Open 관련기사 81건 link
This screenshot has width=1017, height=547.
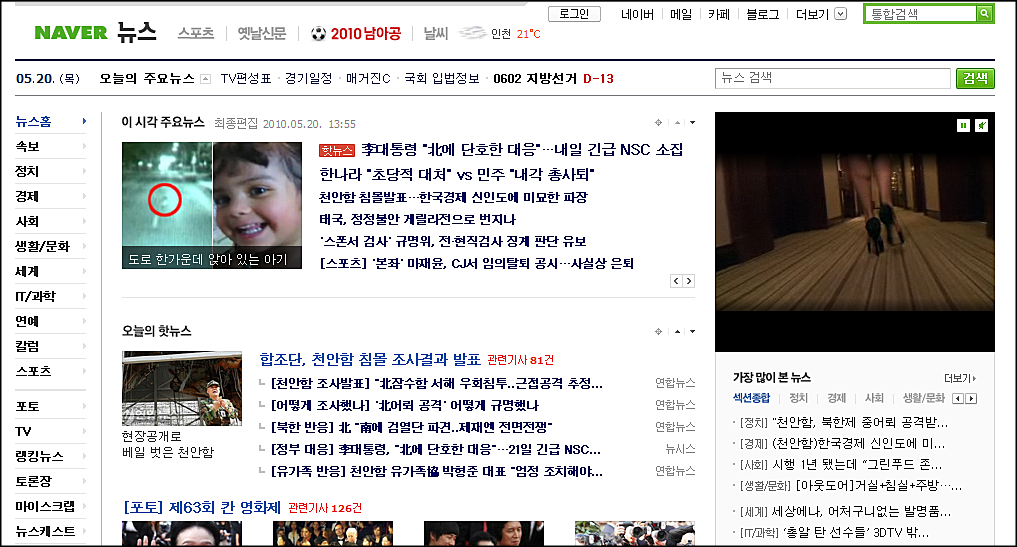point(521,360)
